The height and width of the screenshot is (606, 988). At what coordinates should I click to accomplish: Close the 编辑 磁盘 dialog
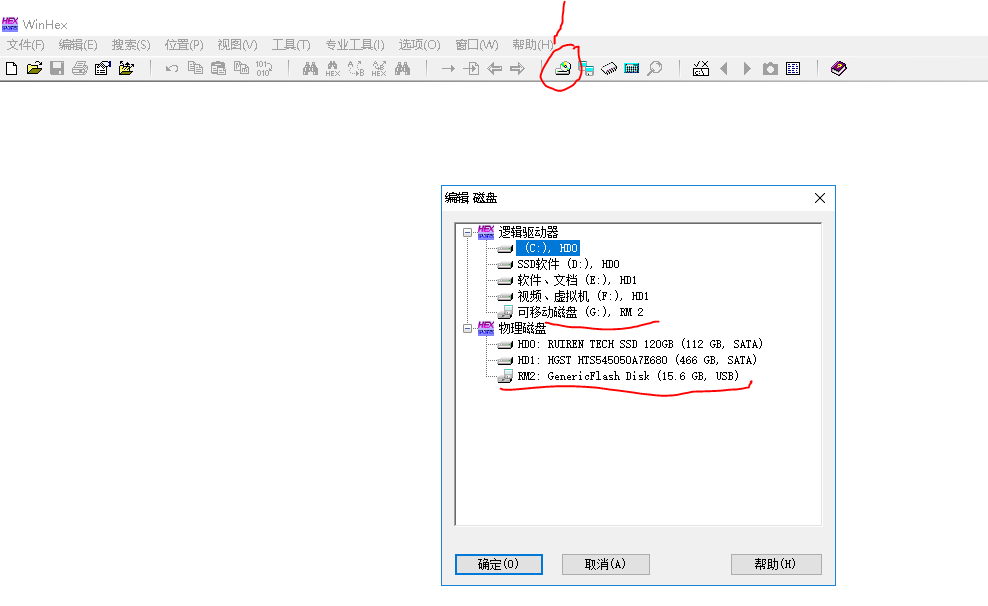[820, 198]
